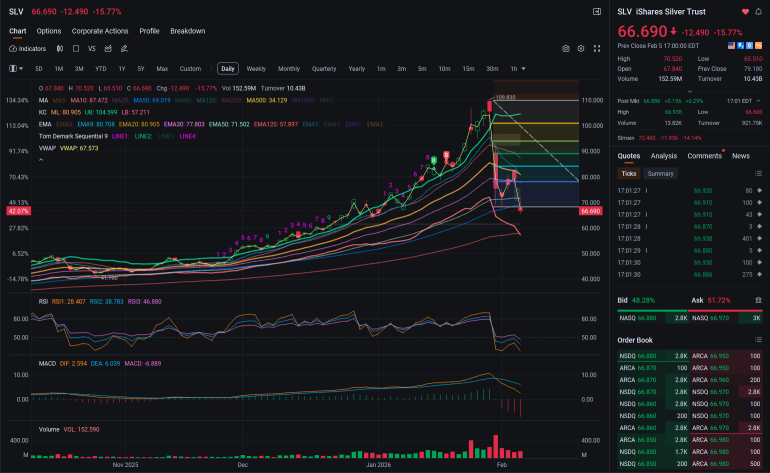Click the RSI indicator label
The height and width of the screenshot is (473, 770).
(x=43, y=302)
